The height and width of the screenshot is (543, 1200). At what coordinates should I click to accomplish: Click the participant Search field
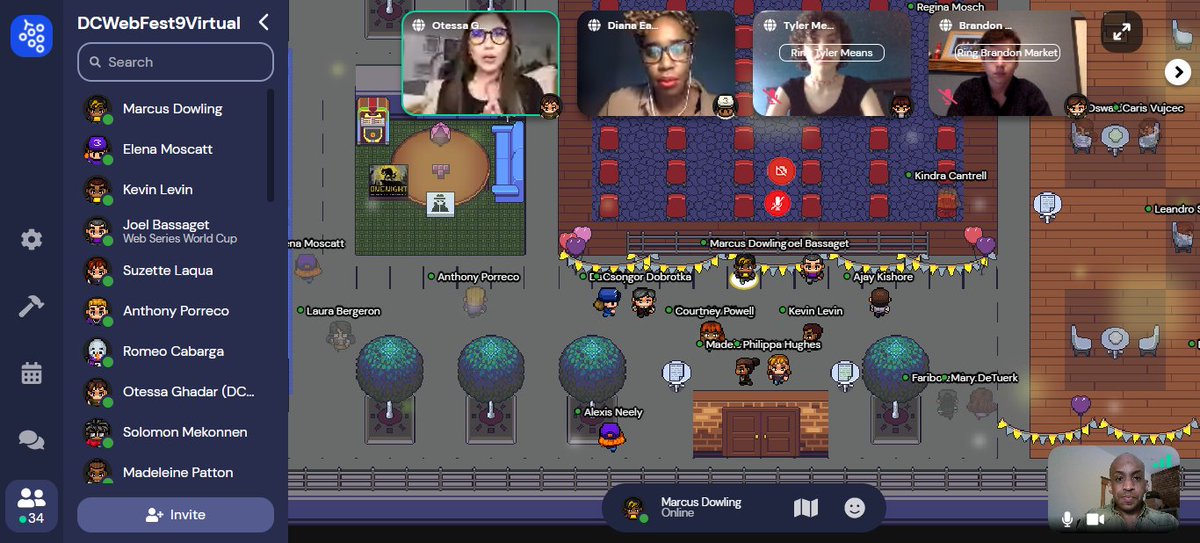tap(175, 62)
